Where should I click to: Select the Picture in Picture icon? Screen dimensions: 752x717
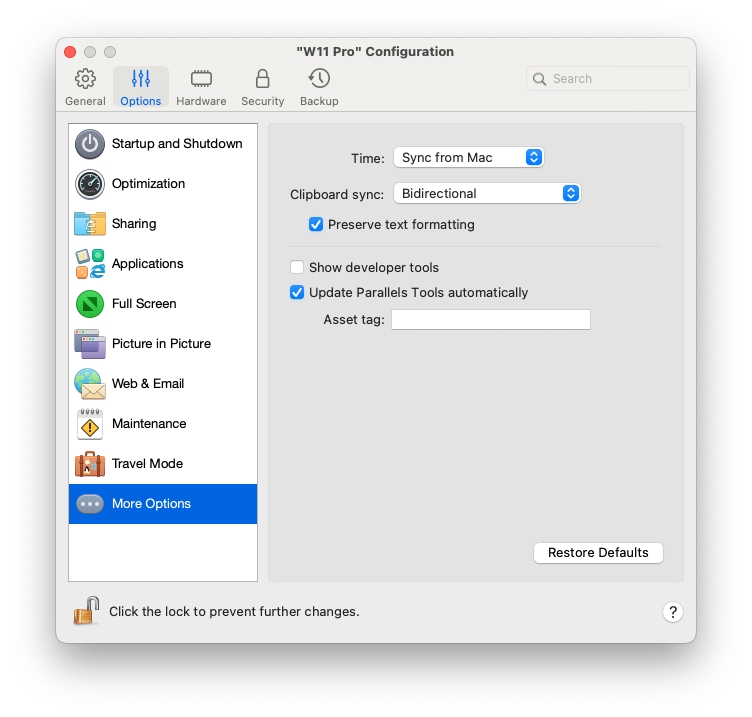[90, 344]
